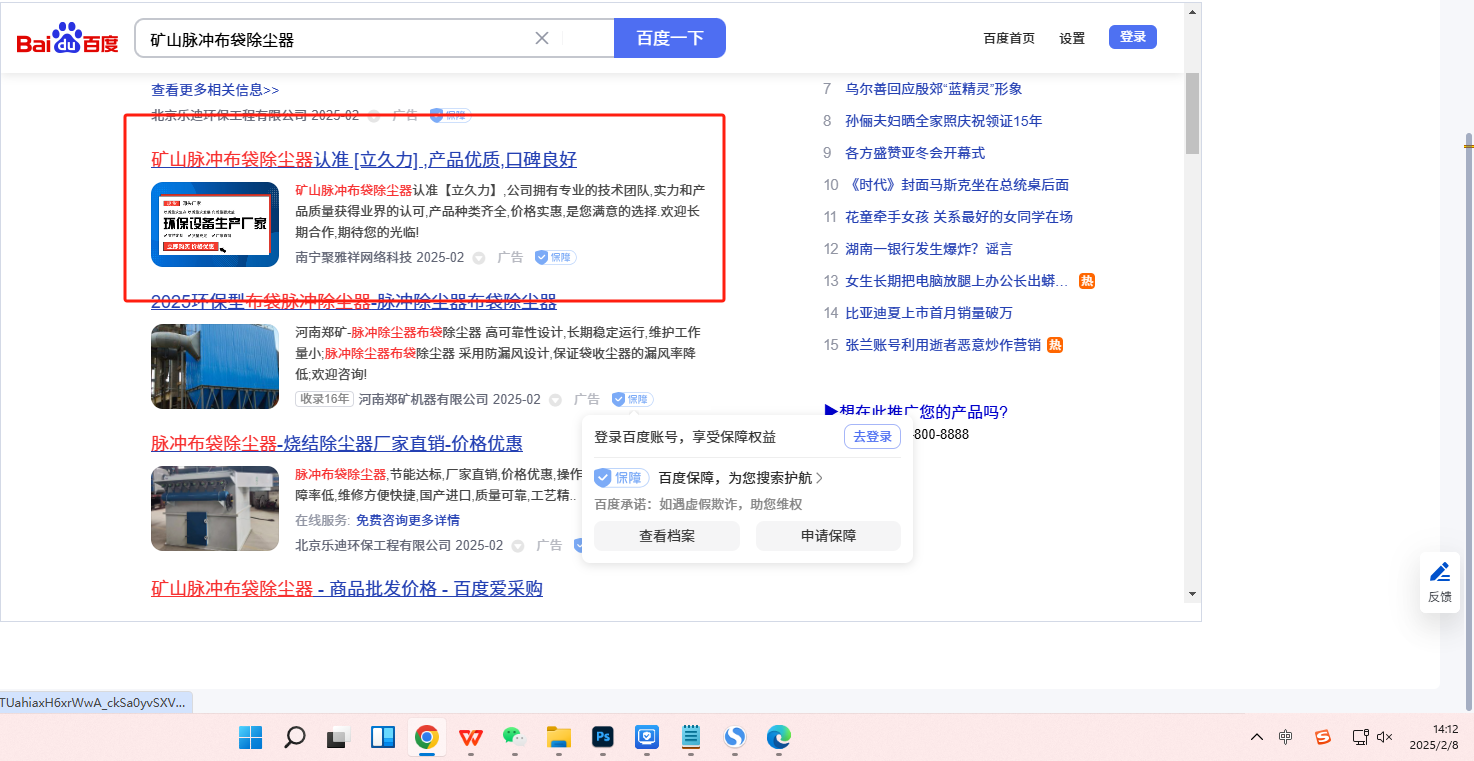This screenshot has width=1474, height=761.
Task: Expand 百度保障 chevron in the popup
Action: [x=820, y=478]
